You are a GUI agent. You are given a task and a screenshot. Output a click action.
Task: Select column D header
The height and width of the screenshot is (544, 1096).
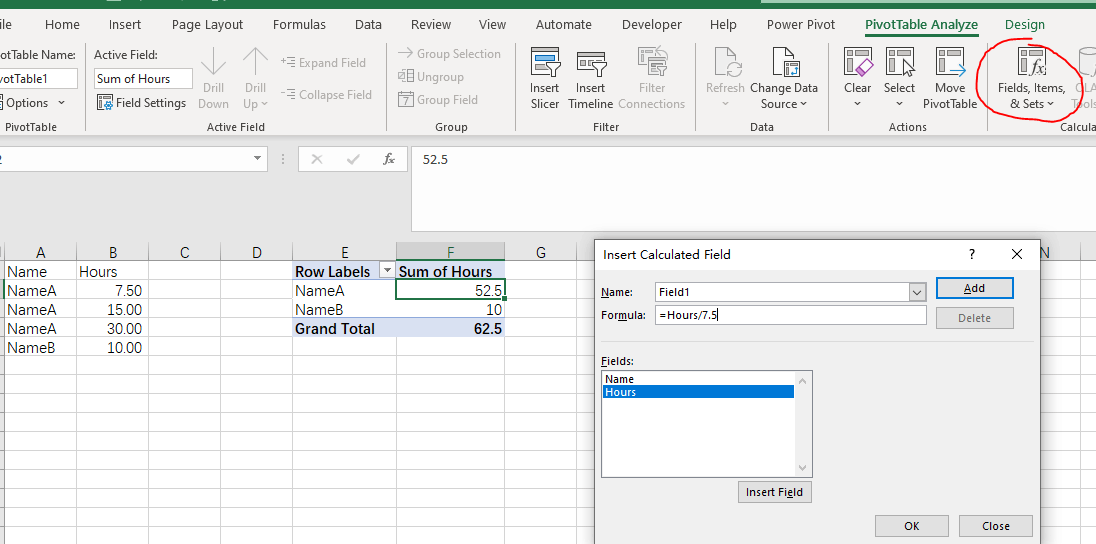click(x=257, y=252)
